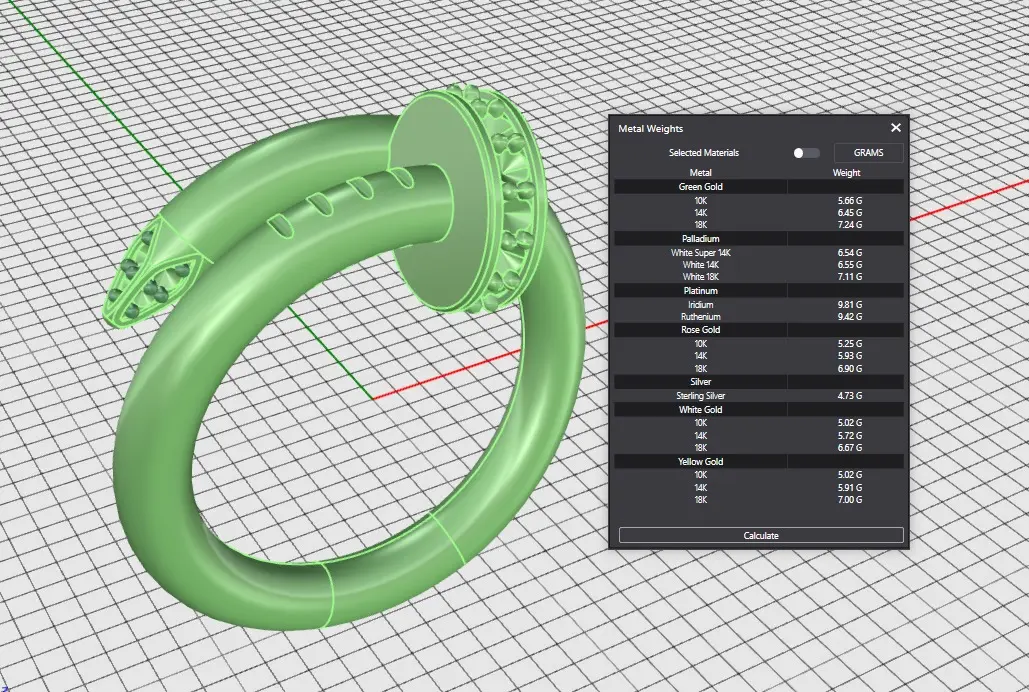The width and height of the screenshot is (1029, 692).
Task: Click the 9.81 G weight value
Action: tap(850, 305)
